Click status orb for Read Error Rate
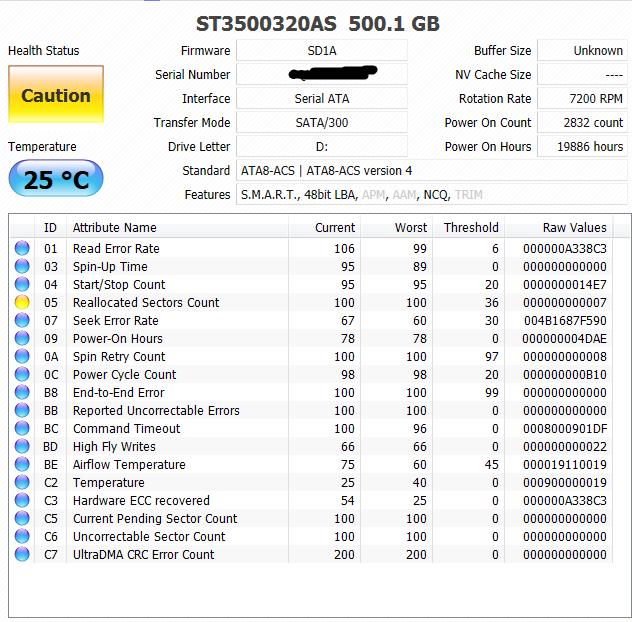Image resolution: width=632 pixels, height=622 pixels. tap(22, 248)
